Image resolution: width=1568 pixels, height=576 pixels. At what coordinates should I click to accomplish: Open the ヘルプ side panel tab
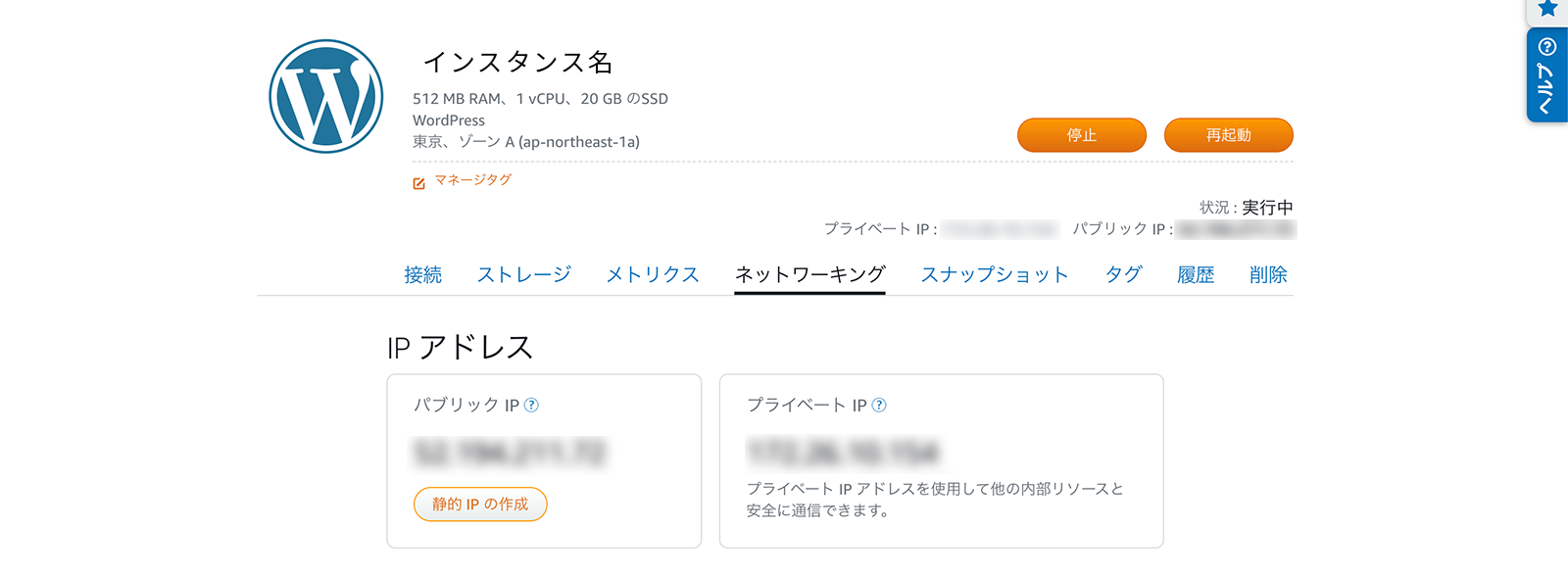(x=1547, y=75)
